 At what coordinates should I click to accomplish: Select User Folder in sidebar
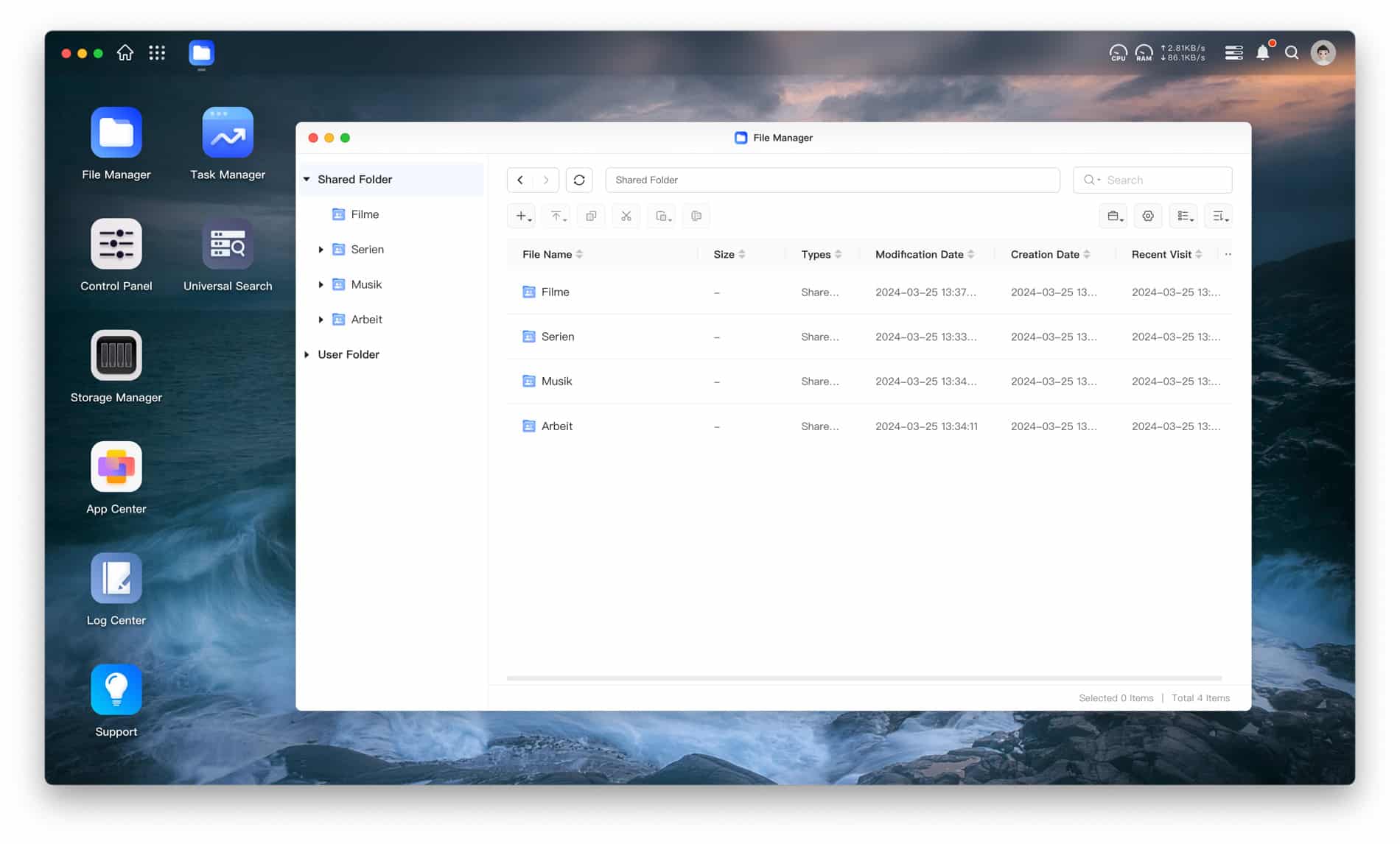tap(349, 354)
